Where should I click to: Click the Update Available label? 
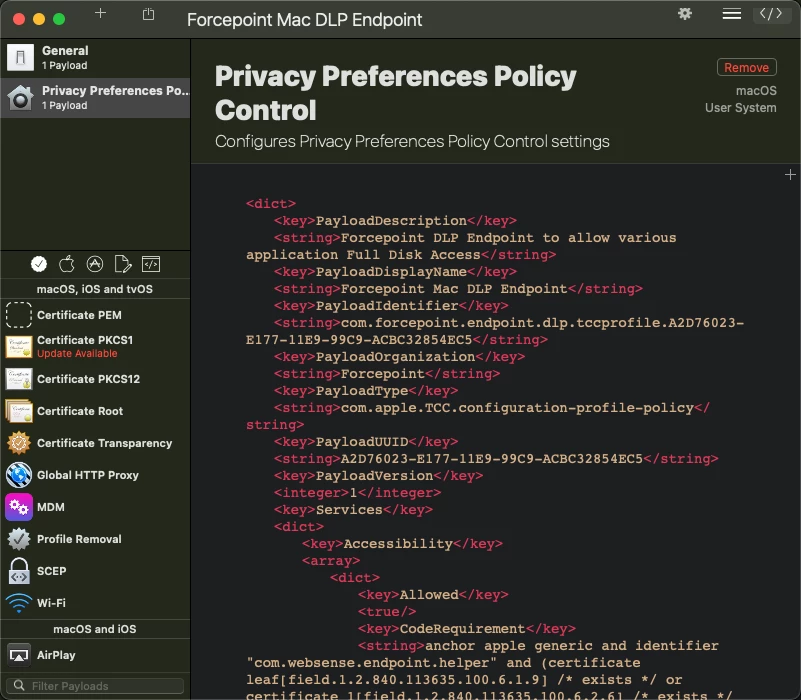pyautogui.click(x=77, y=354)
